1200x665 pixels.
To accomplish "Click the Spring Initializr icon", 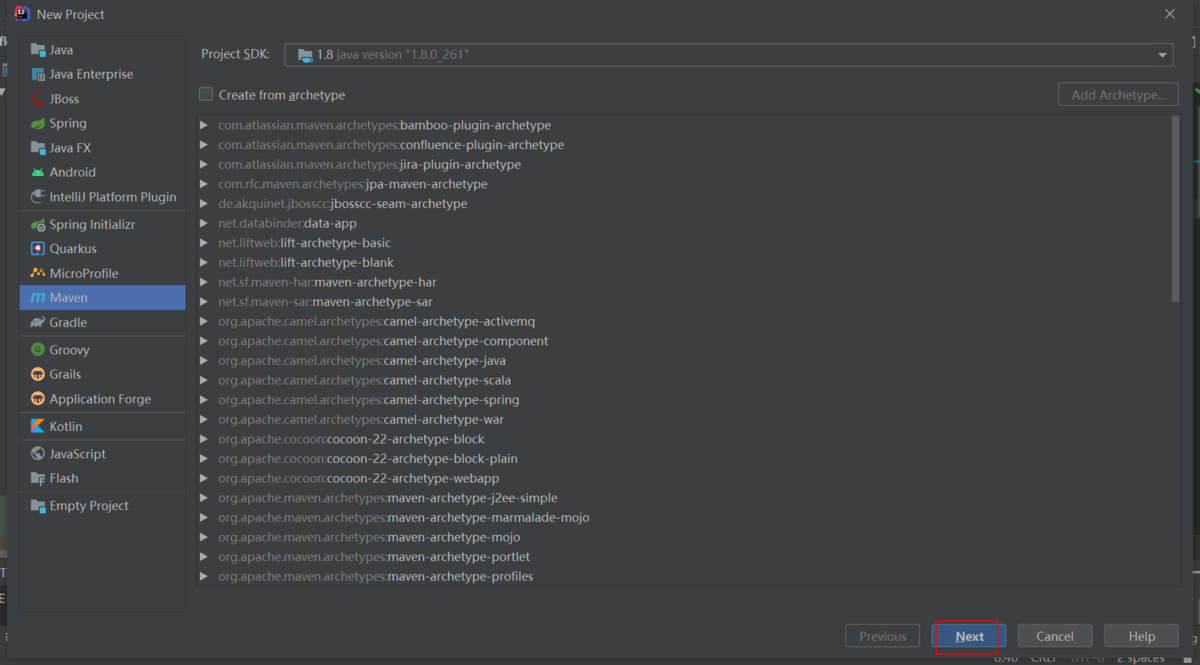I will tap(38, 225).
